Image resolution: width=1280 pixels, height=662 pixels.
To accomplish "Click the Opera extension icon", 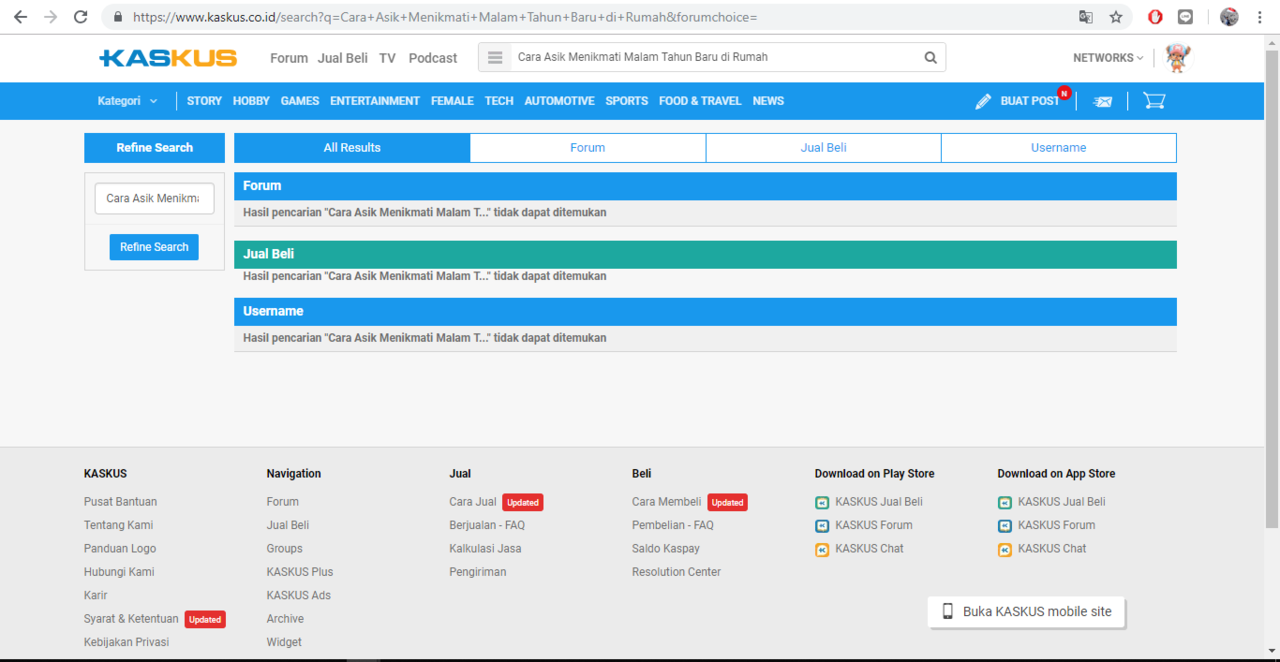I will (x=1155, y=17).
